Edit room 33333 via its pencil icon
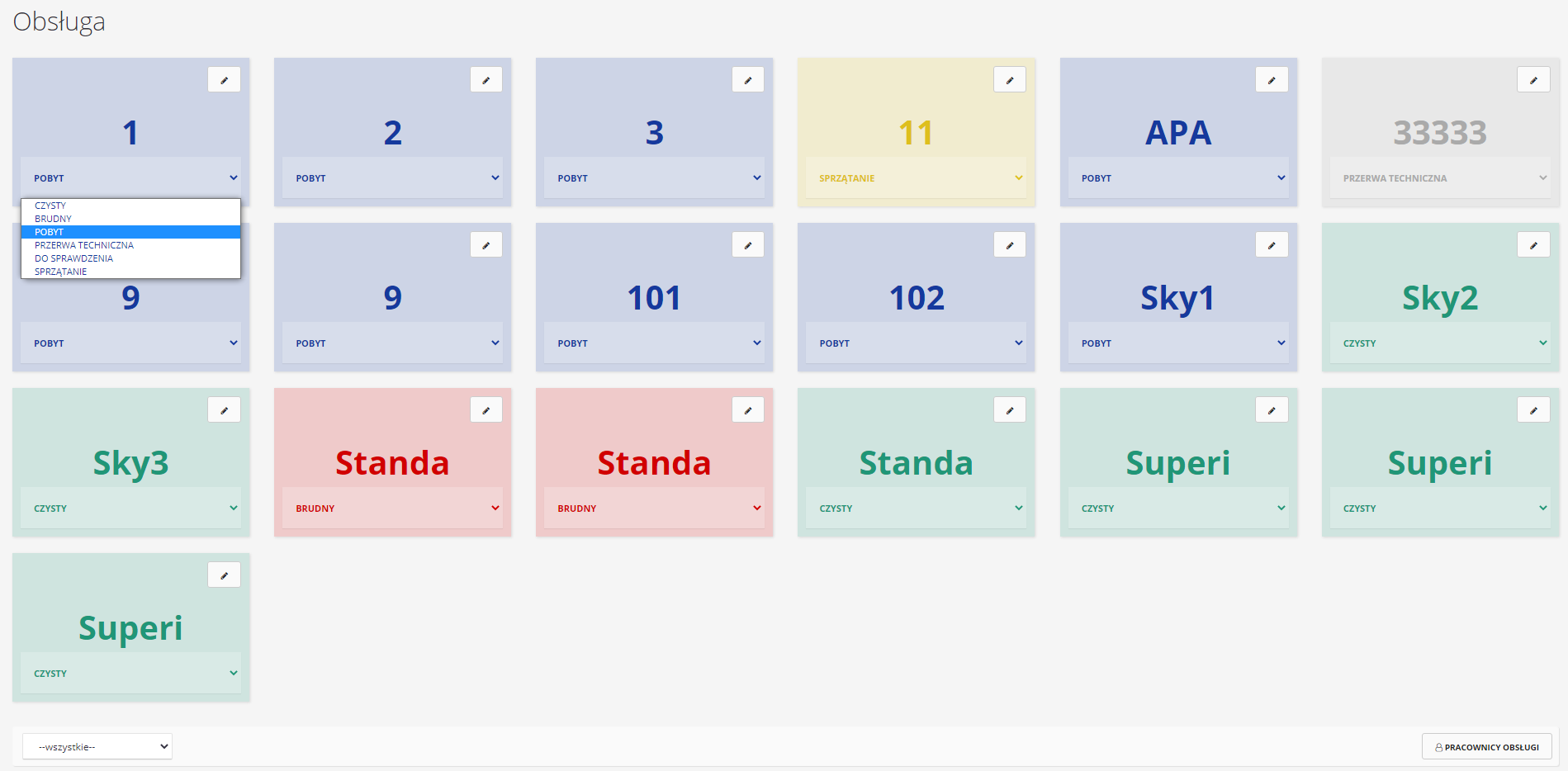The image size is (1568, 771). (1533, 80)
